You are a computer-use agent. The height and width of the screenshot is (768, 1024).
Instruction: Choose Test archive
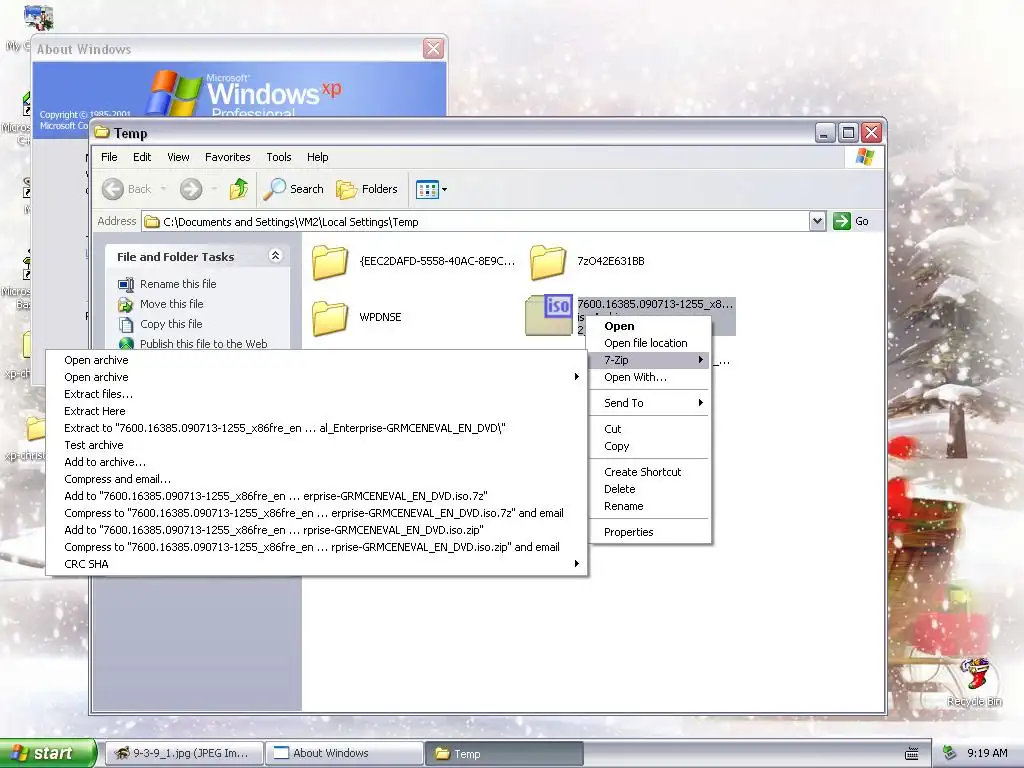316,445
